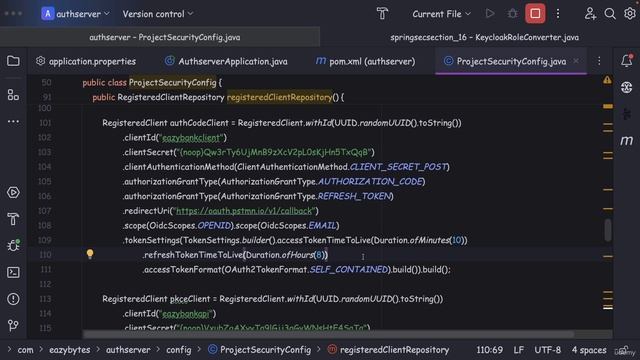Open the Maven tool window icon
Screen dimensions: 640x360
click(627, 140)
